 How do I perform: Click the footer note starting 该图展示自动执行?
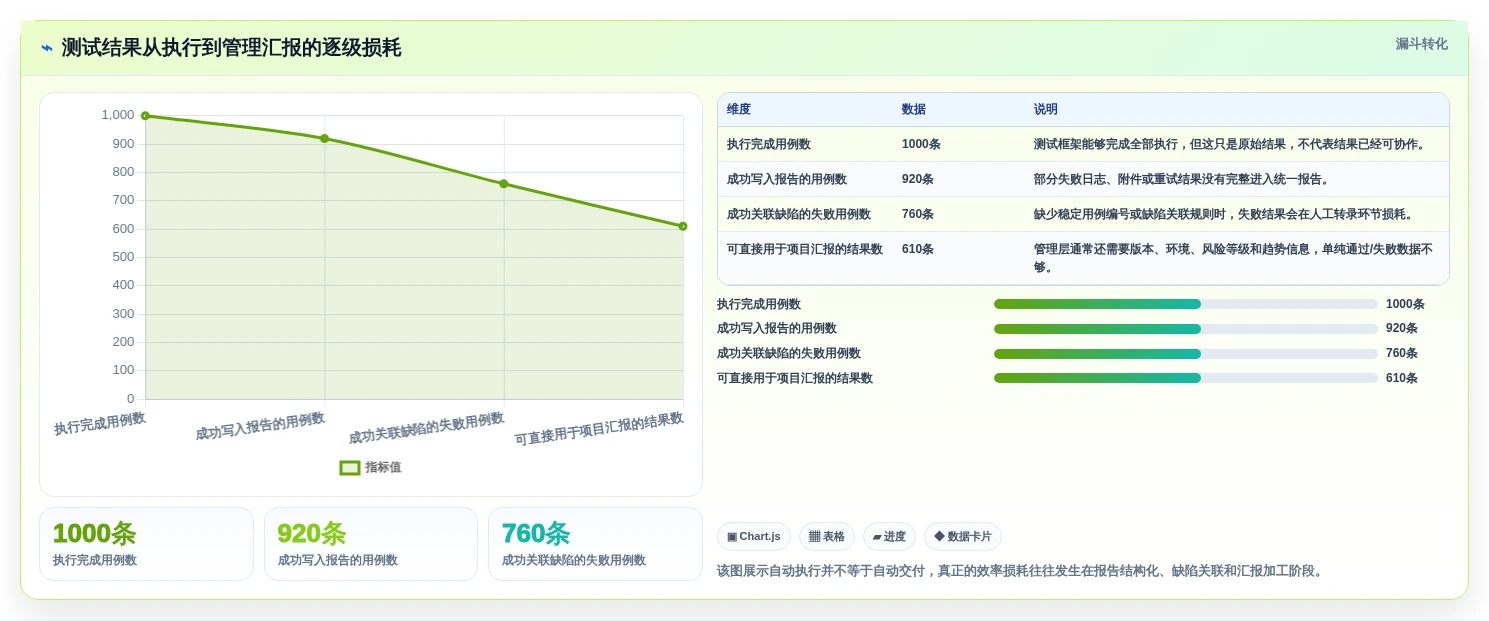(1022, 571)
